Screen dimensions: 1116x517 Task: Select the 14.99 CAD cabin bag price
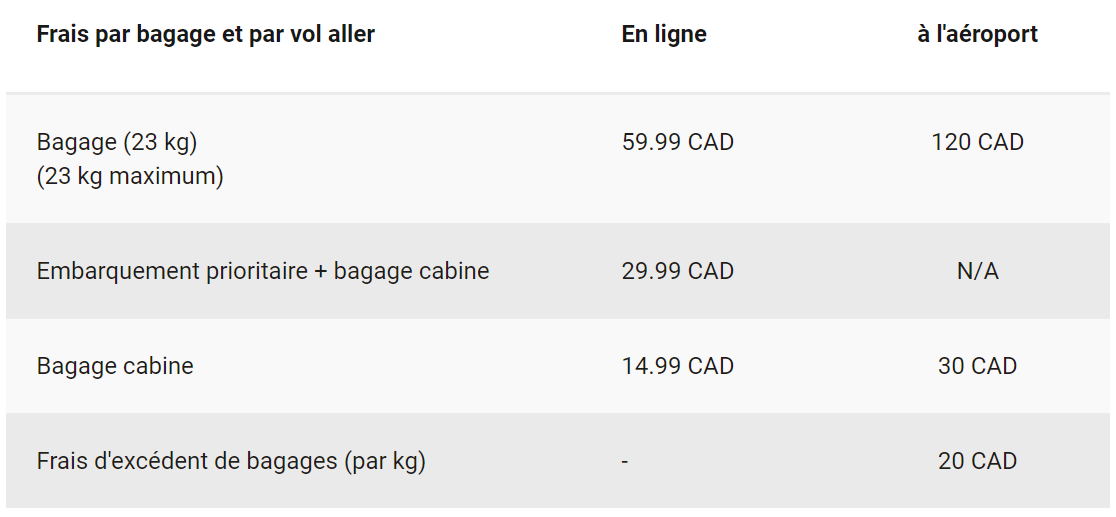[x=677, y=366]
